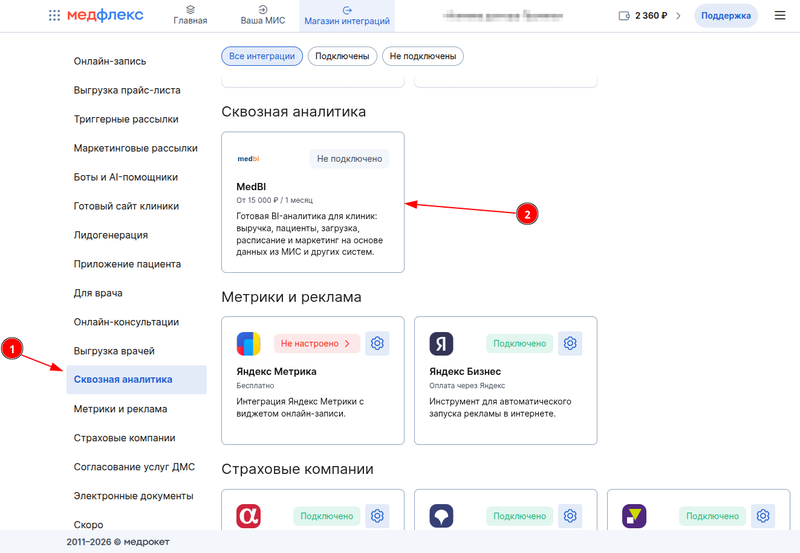Open Онлайн-консультации in sidebar
Screen dimensions: 800x553
pyautogui.click(x=126, y=322)
